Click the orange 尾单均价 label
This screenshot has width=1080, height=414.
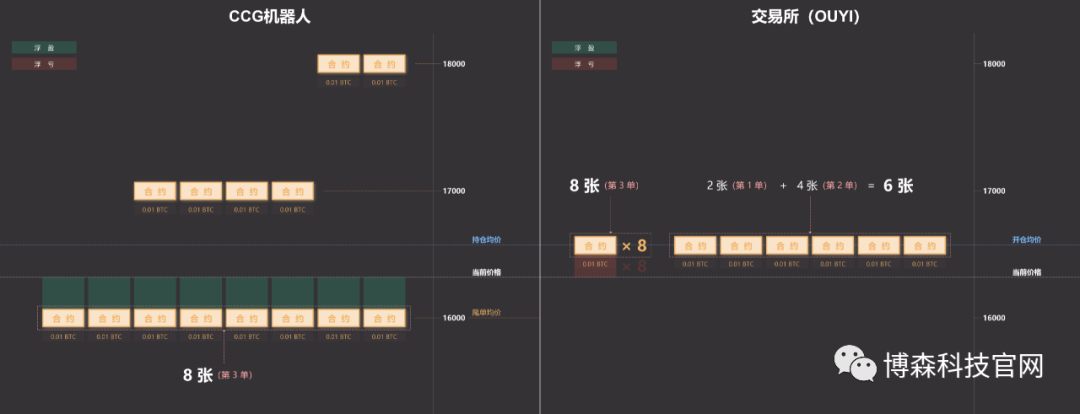(486, 313)
